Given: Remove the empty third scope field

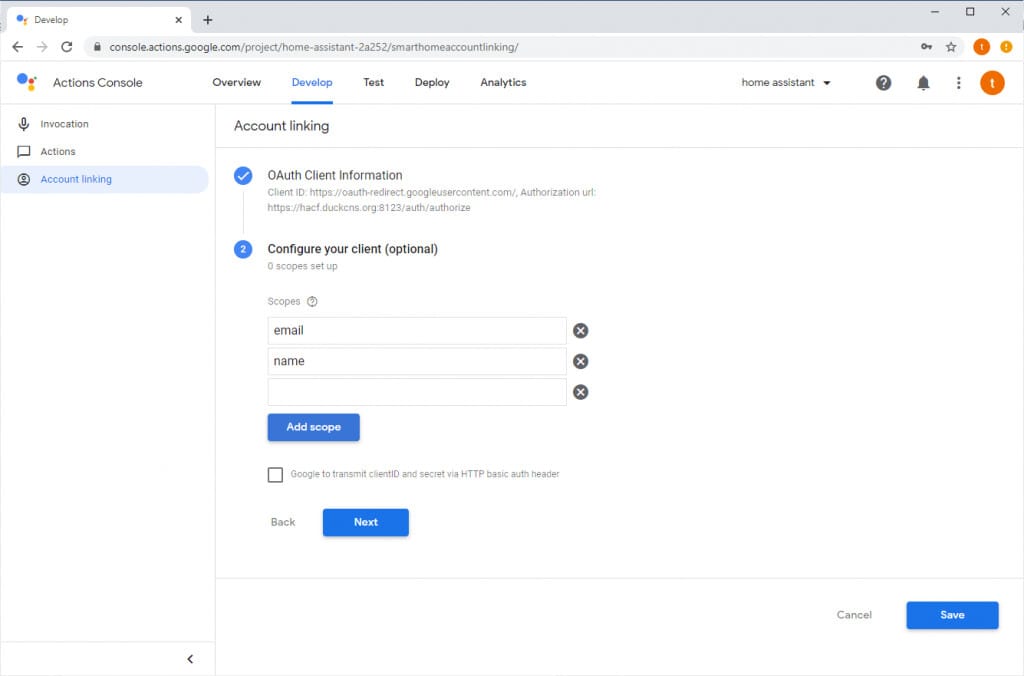Looking at the screenshot, I should pyautogui.click(x=580, y=392).
